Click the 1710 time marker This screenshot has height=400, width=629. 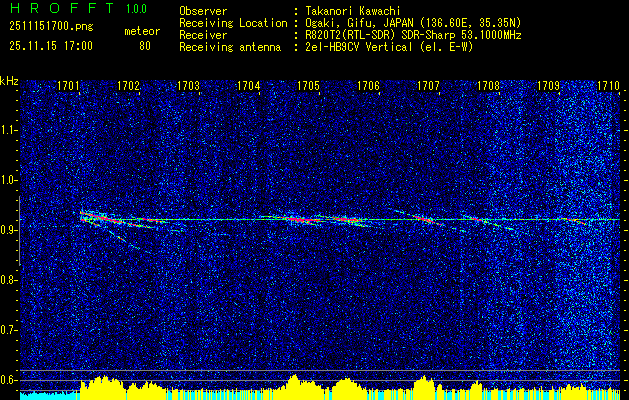[x=608, y=87]
